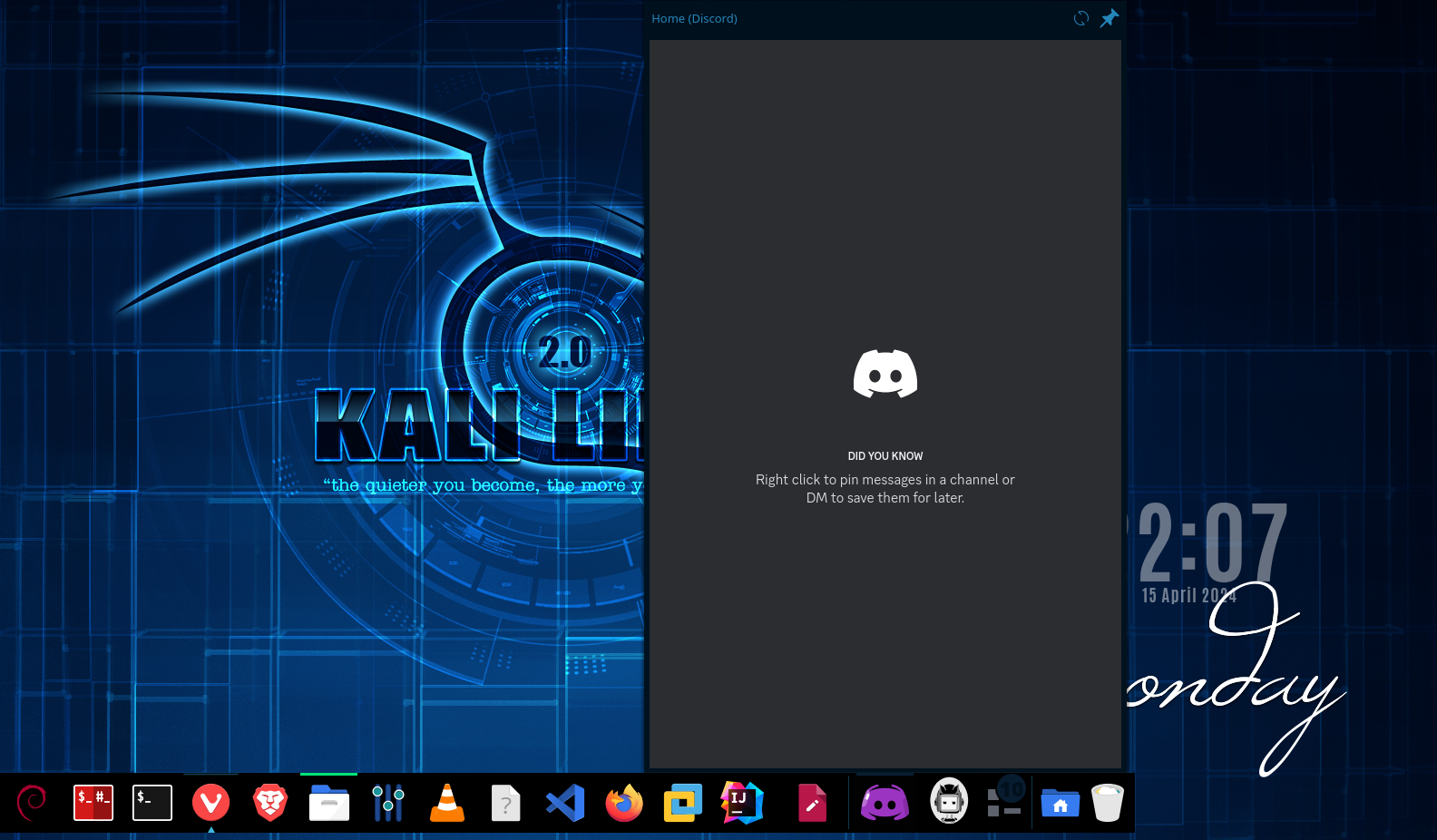Viewport: 1437px width, 840px height.
Task: Open the VMware Workstation dock icon
Action: (x=683, y=803)
